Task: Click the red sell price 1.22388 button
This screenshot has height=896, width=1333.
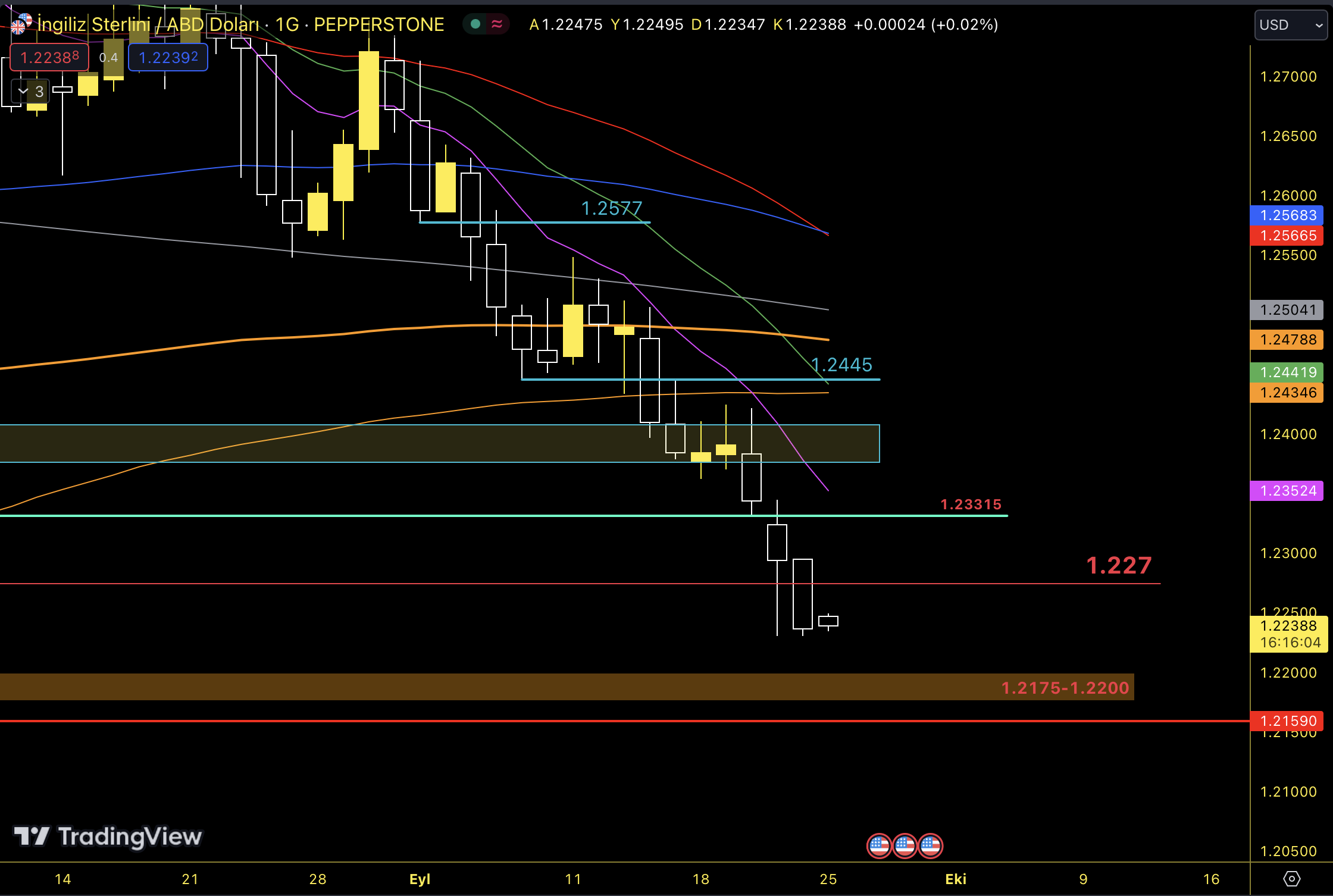Action: [49, 57]
